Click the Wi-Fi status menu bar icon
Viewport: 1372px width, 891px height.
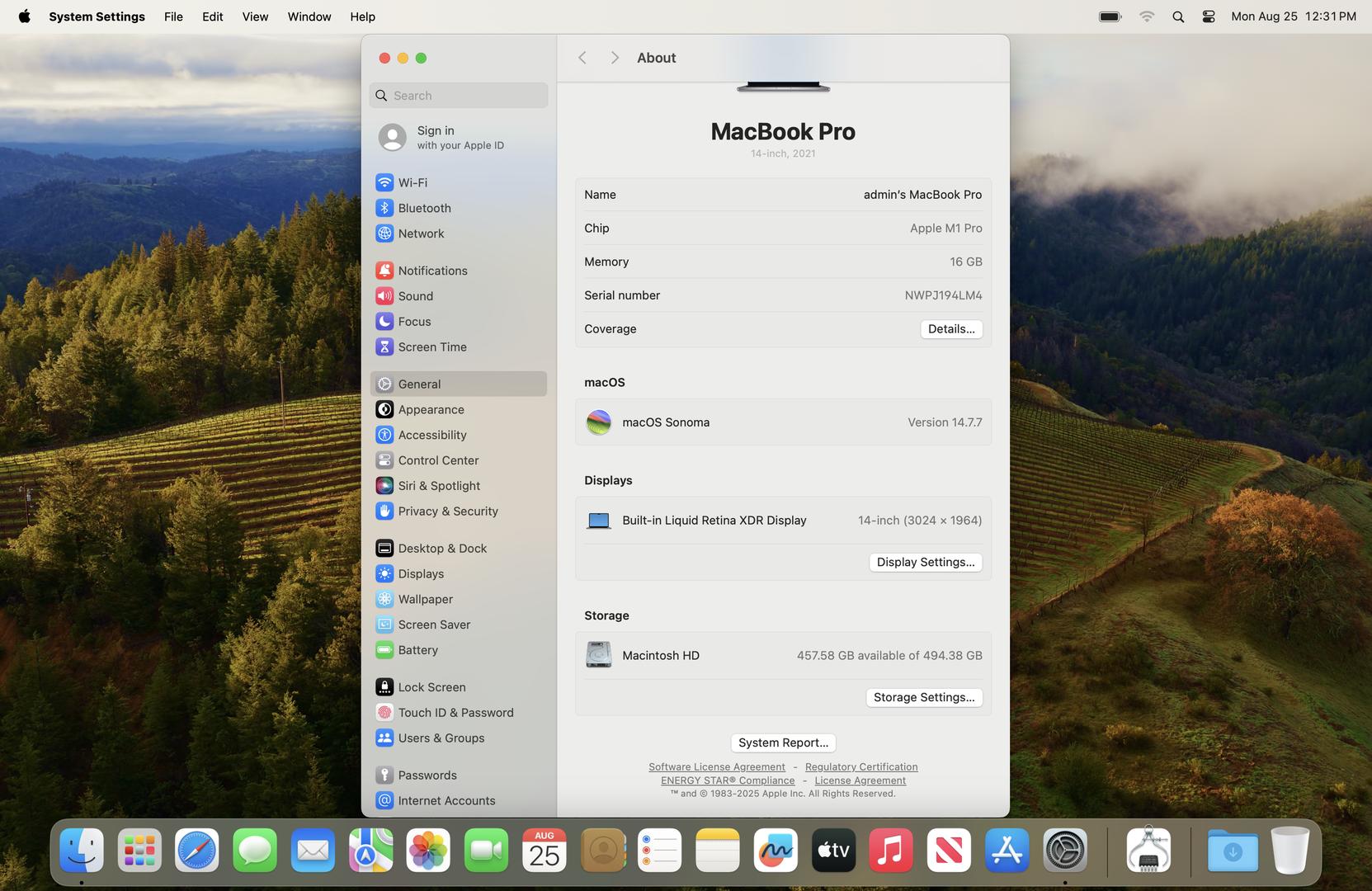(1147, 16)
